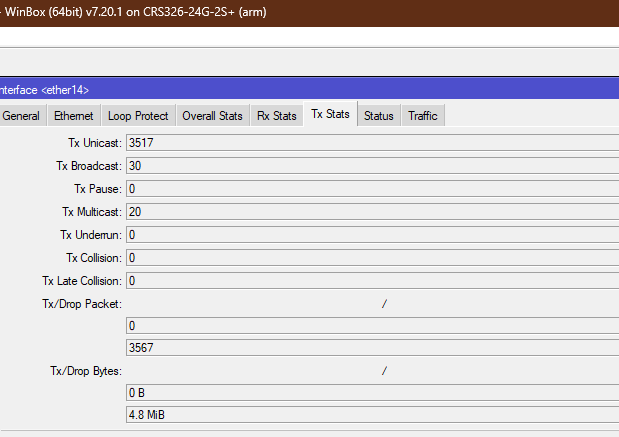This screenshot has width=619, height=437.
Task: Click the Tx Late Collision field
Action: point(372,281)
